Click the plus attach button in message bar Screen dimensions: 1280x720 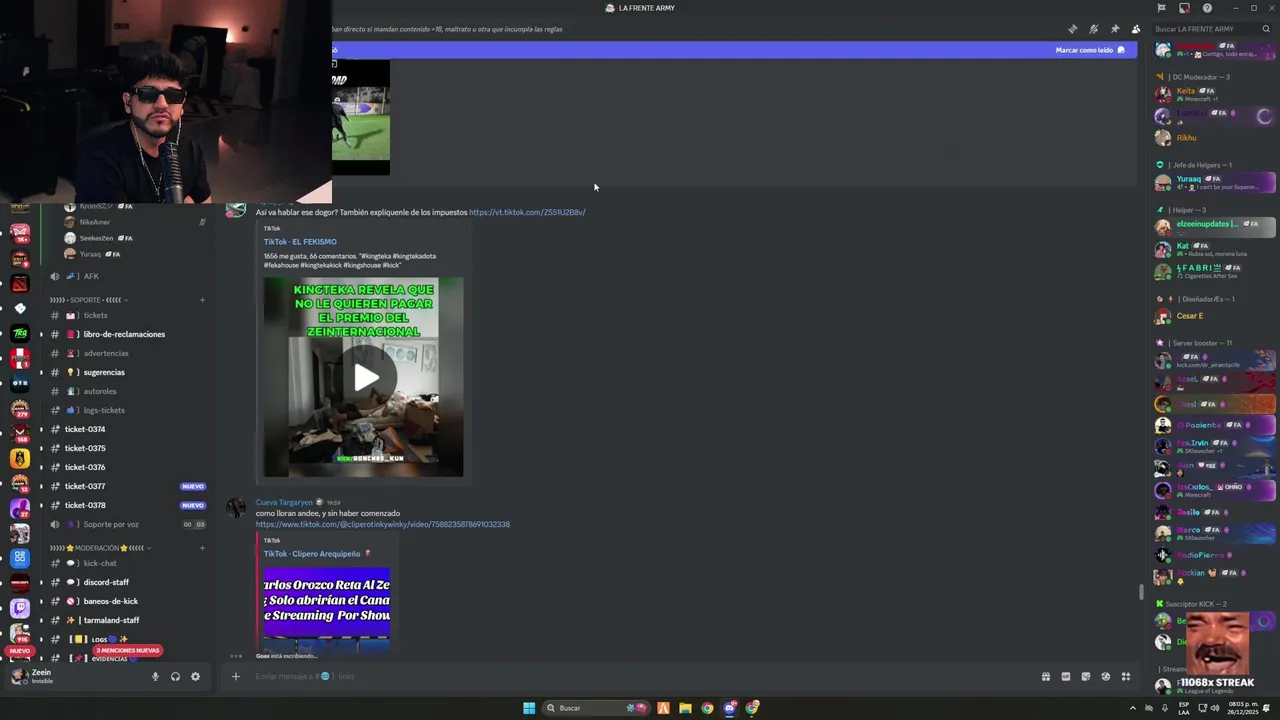(236, 677)
